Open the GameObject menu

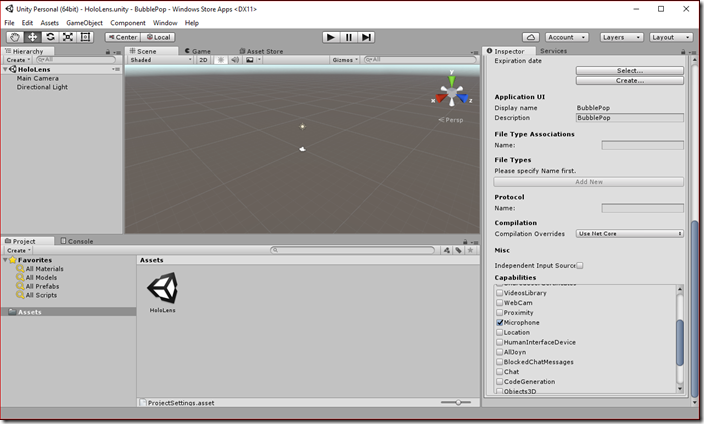click(84, 23)
